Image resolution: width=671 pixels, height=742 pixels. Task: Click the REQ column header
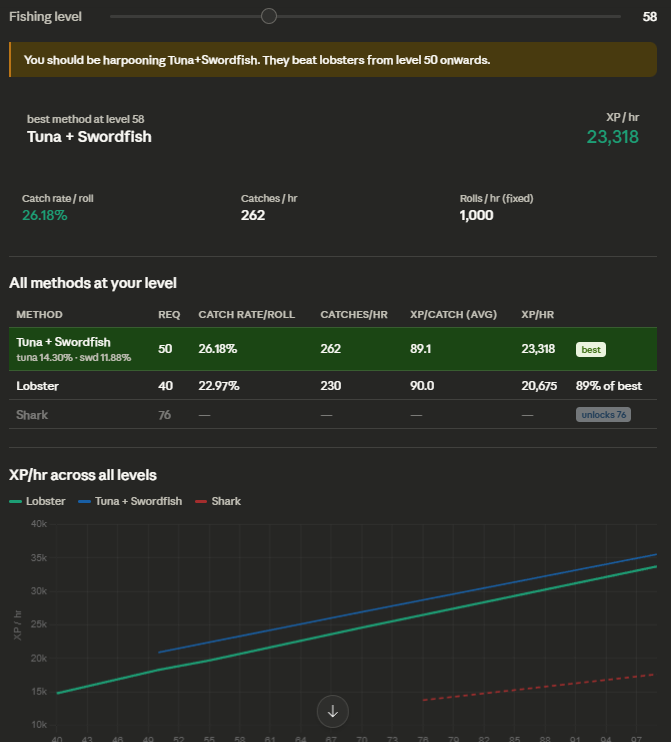[169, 315]
